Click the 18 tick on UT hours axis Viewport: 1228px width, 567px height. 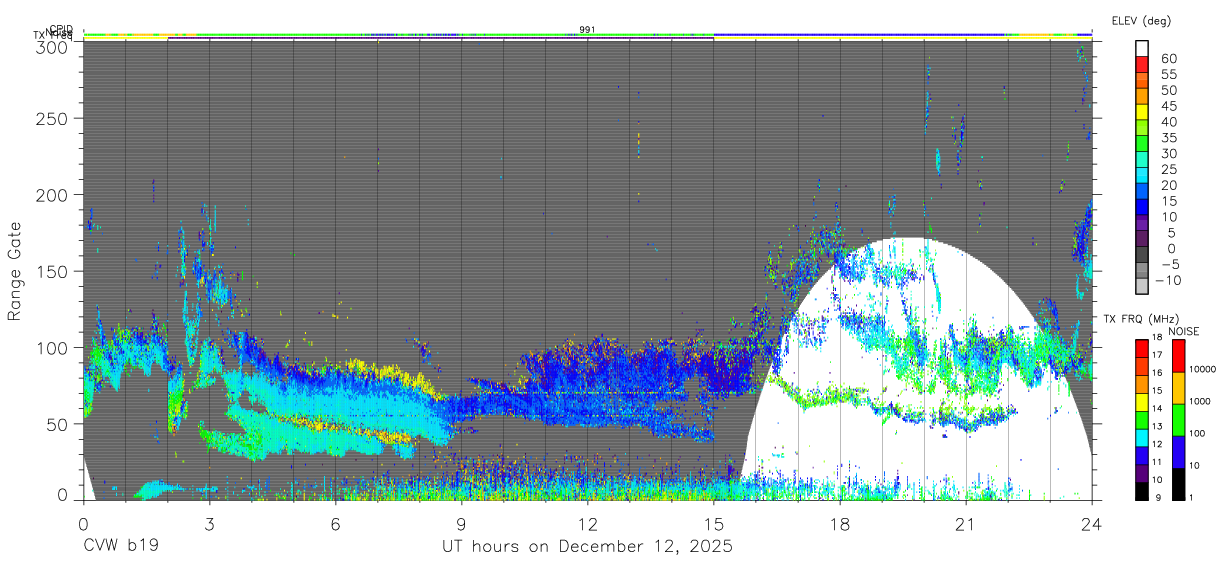pyautogui.click(x=839, y=523)
